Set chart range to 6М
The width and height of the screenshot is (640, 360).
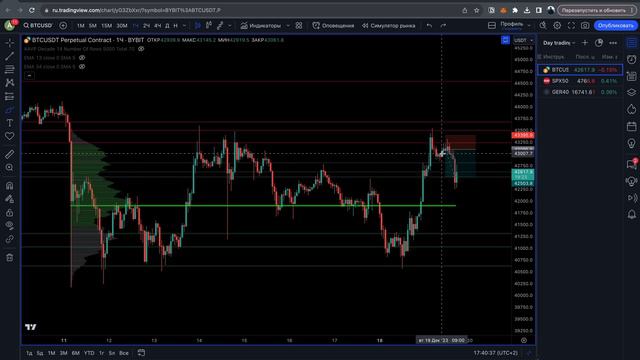tap(76, 353)
